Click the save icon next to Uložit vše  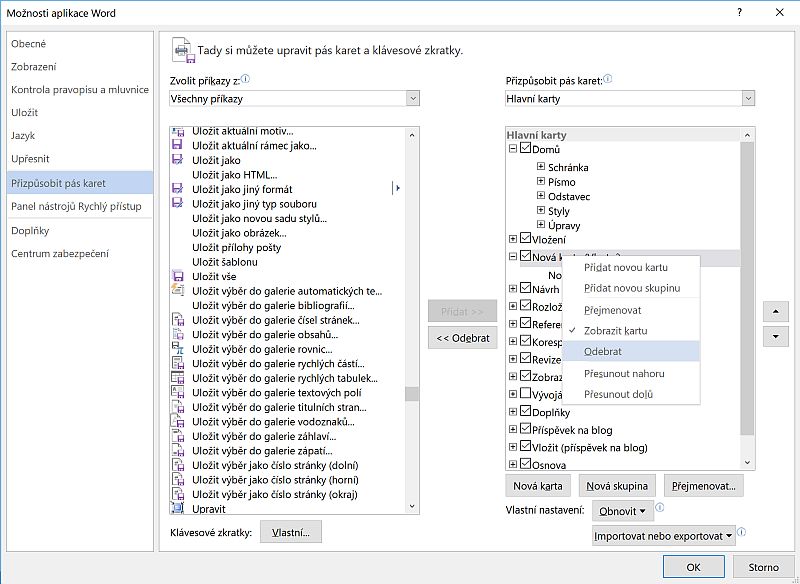coord(178,276)
